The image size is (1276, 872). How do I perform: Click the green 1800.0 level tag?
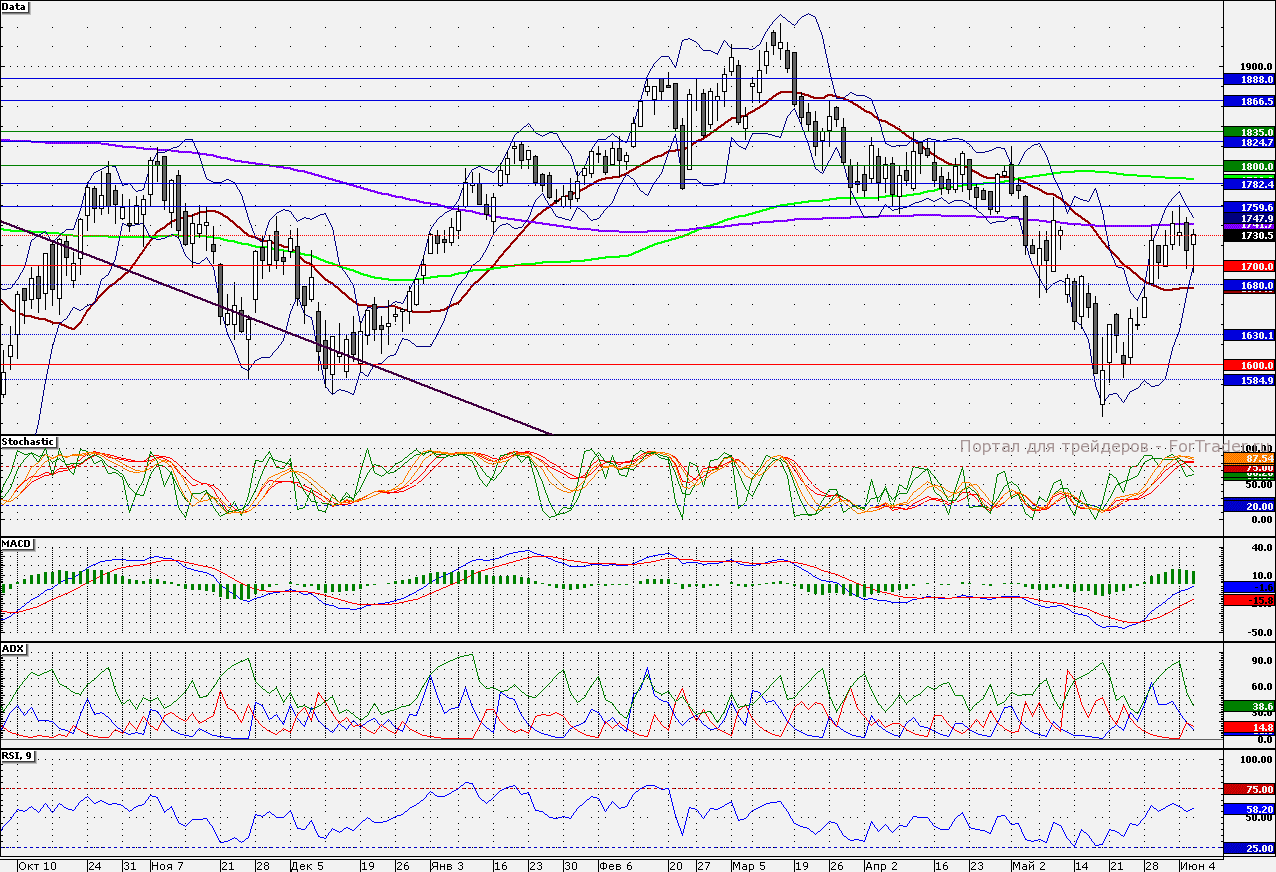coord(1248,167)
